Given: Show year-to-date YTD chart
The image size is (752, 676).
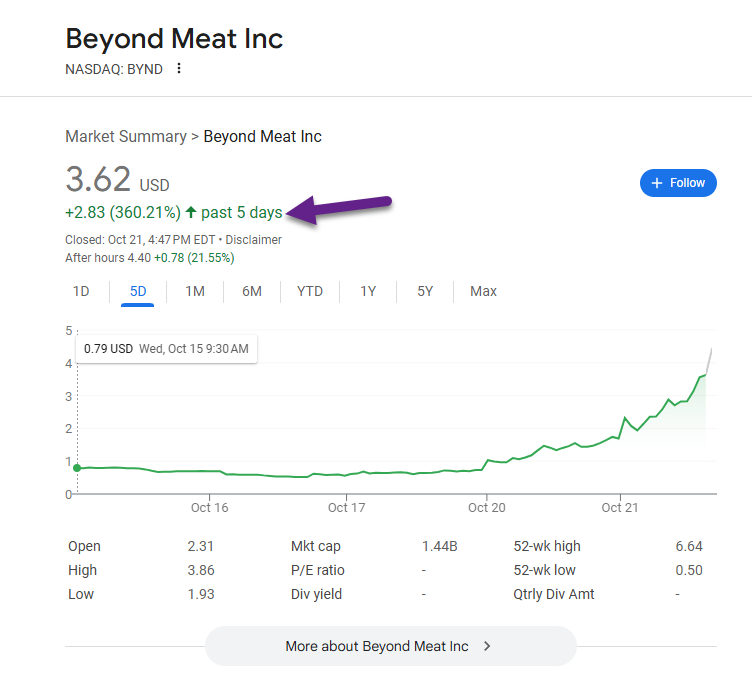Looking at the screenshot, I should pyautogui.click(x=310, y=291).
